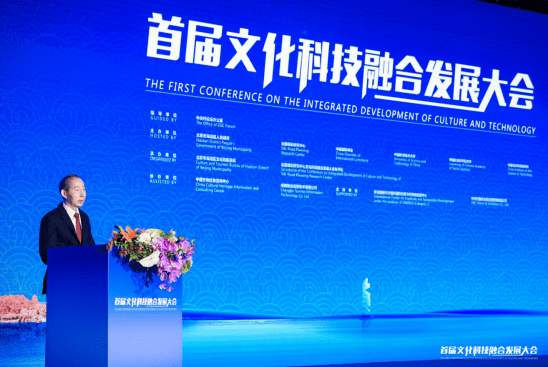
Task: Click the small conference title logo at bottom right
Action: coord(489,351)
